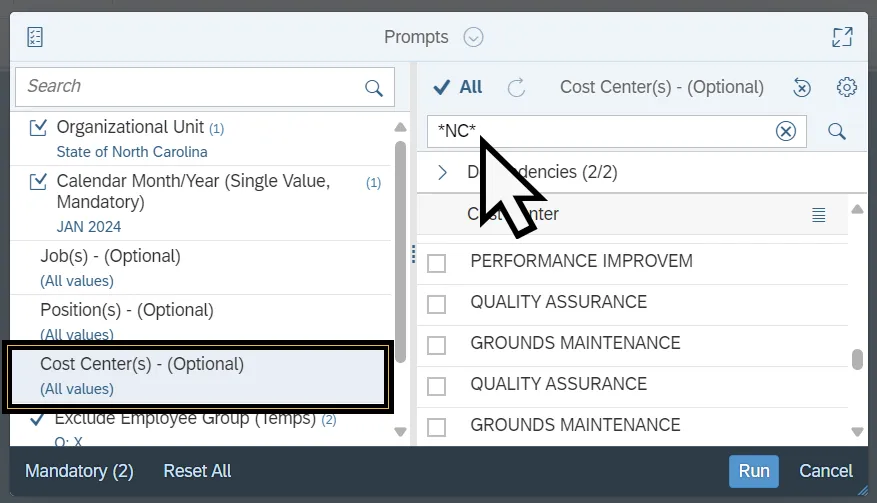
Task: Open list options icon in Cost Center header
Action: coord(818,214)
